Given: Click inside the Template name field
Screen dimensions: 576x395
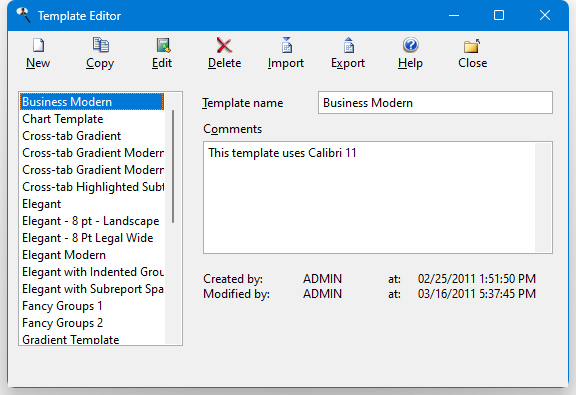Looking at the screenshot, I should click(435, 103).
